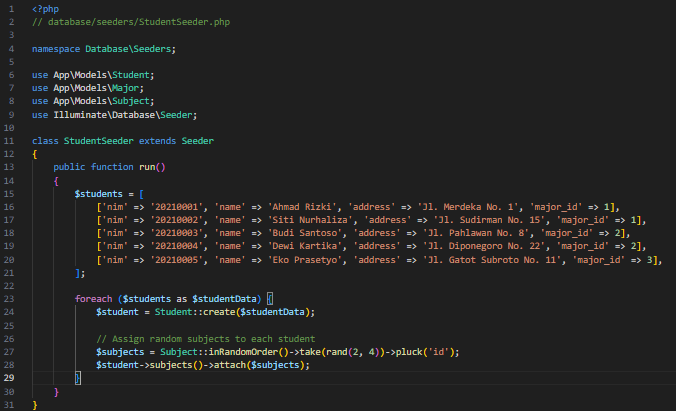Image resolution: width=676 pixels, height=411 pixels.
Task: Click line number 13 in the gutter
Action: pos(9,167)
